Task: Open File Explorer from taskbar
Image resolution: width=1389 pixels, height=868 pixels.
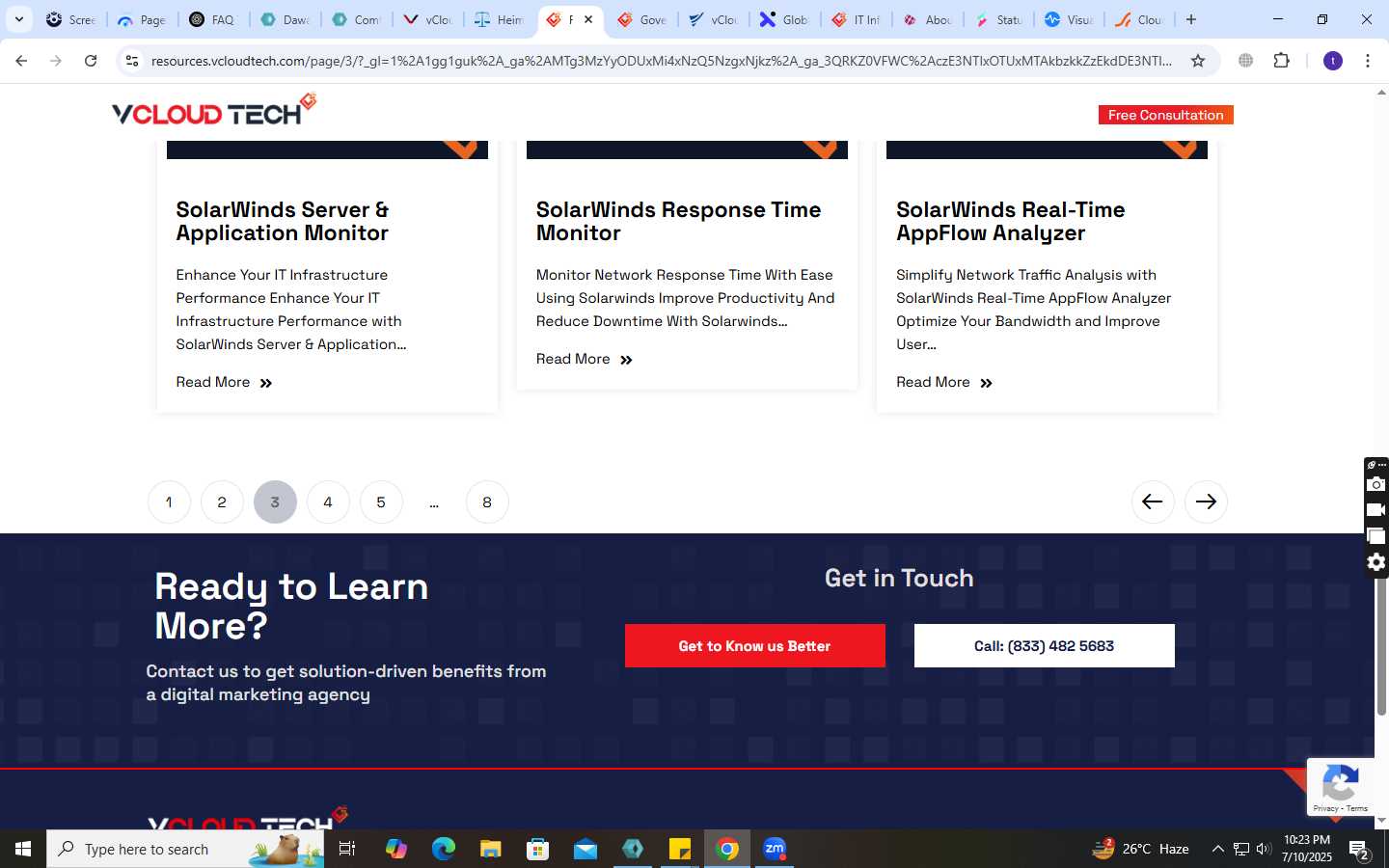Action: coord(491,849)
